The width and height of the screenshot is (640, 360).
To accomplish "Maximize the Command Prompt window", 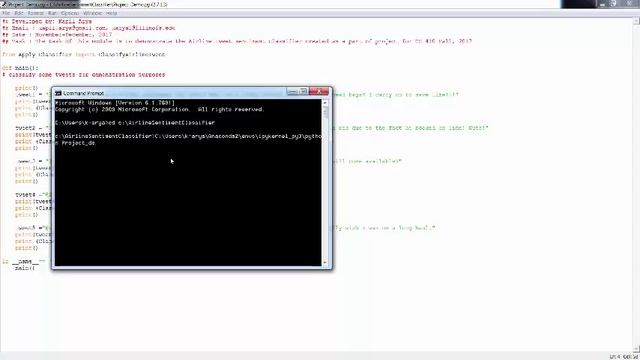I will [x=303, y=91].
